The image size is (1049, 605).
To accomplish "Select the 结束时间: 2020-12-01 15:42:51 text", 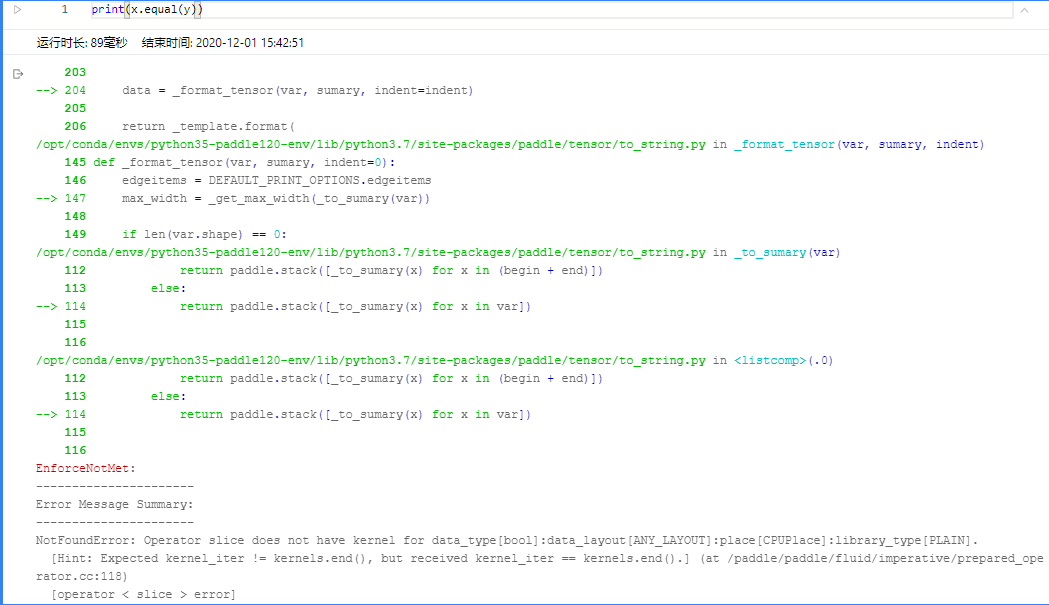I will coord(223,43).
